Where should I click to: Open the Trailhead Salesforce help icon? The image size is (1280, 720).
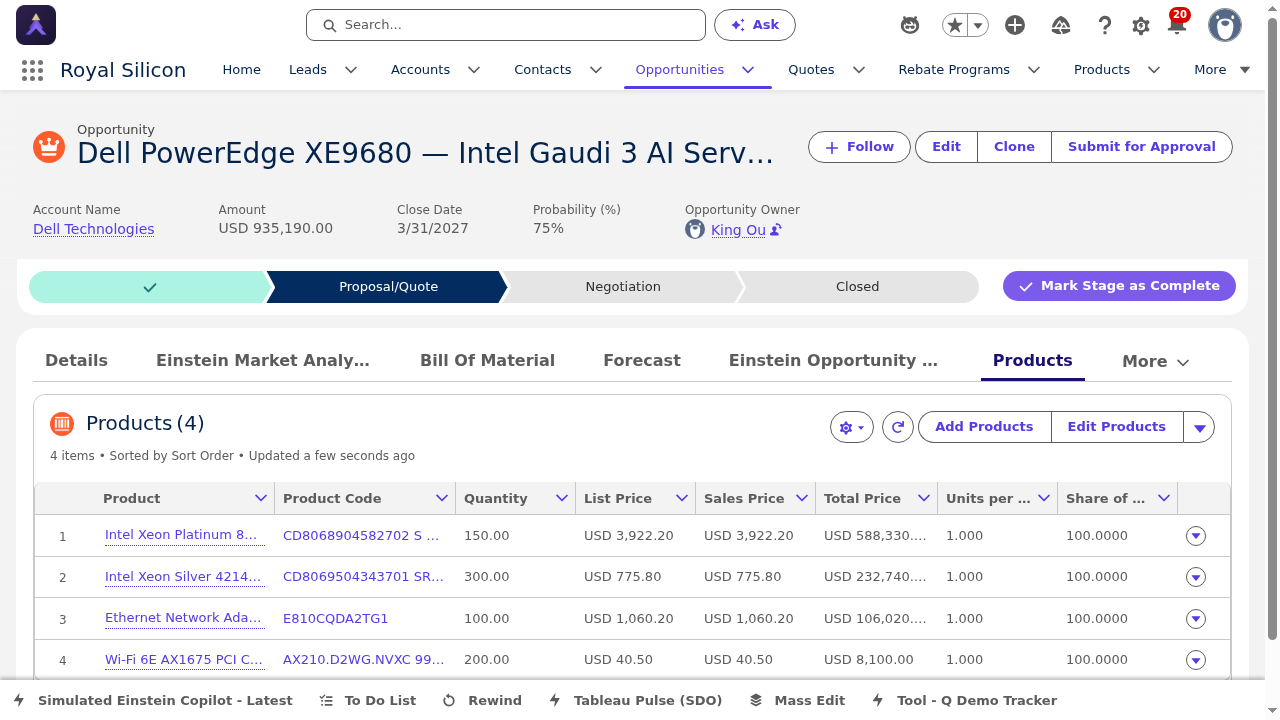(1062, 25)
